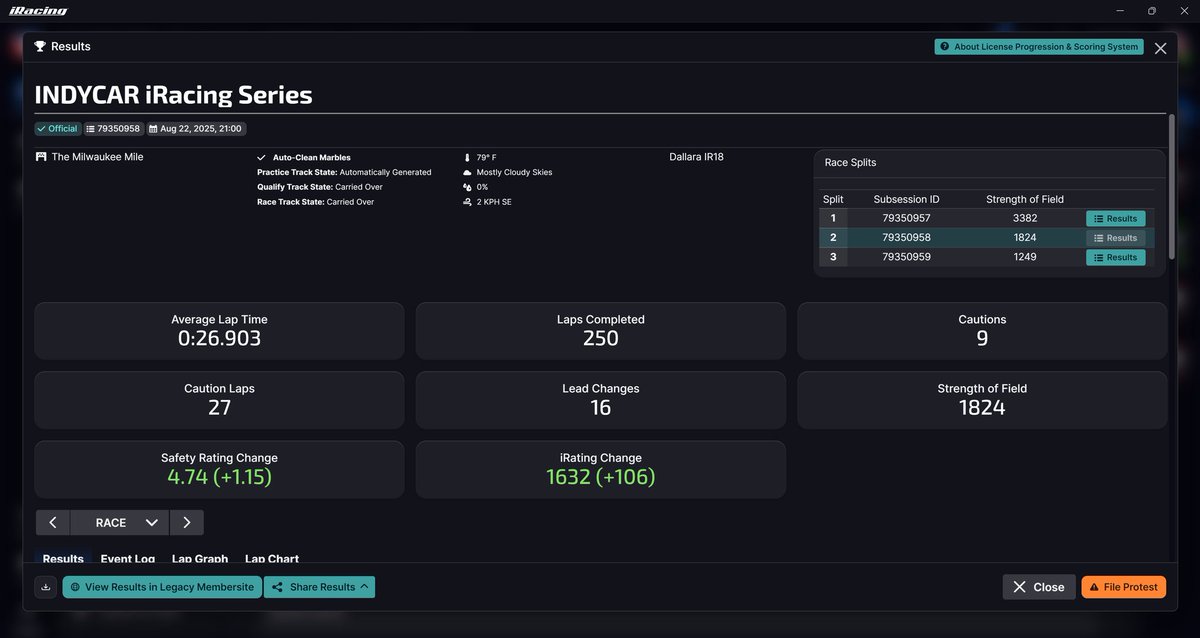Click the iRating Change value
The width and height of the screenshot is (1200, 638).
point(600,477)
